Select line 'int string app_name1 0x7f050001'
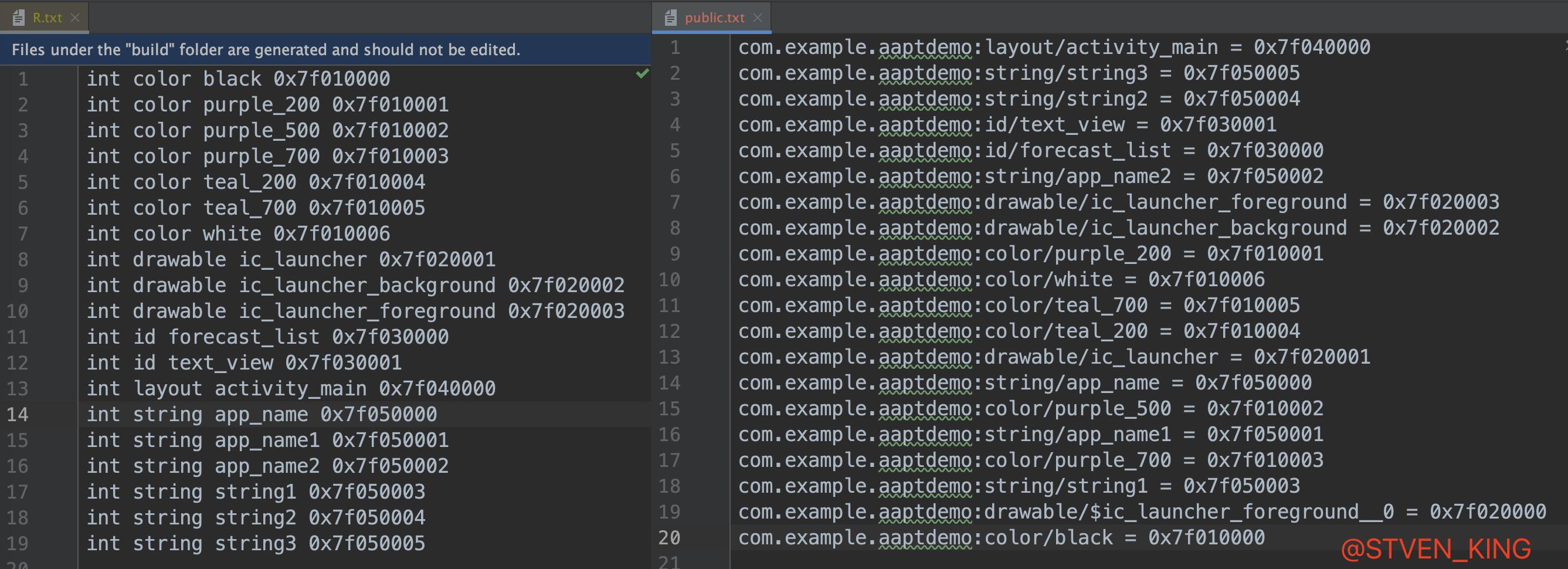The height and width of the screenshot is (569, 1568). coord(267,440)
